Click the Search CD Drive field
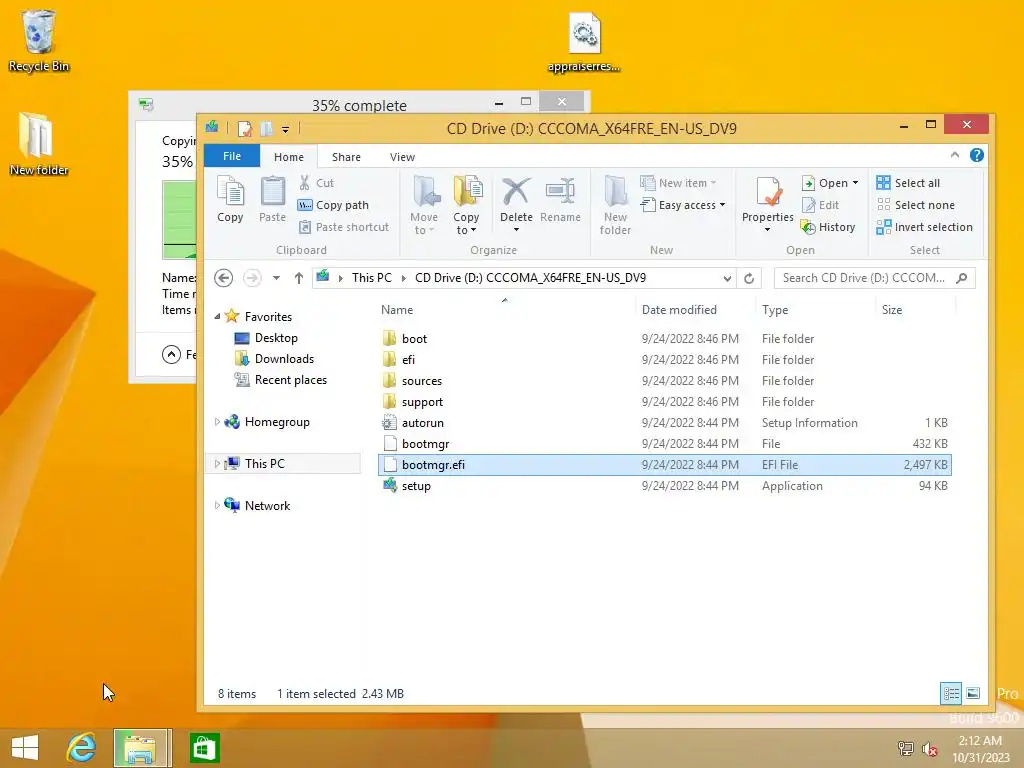 coord(874,278)
